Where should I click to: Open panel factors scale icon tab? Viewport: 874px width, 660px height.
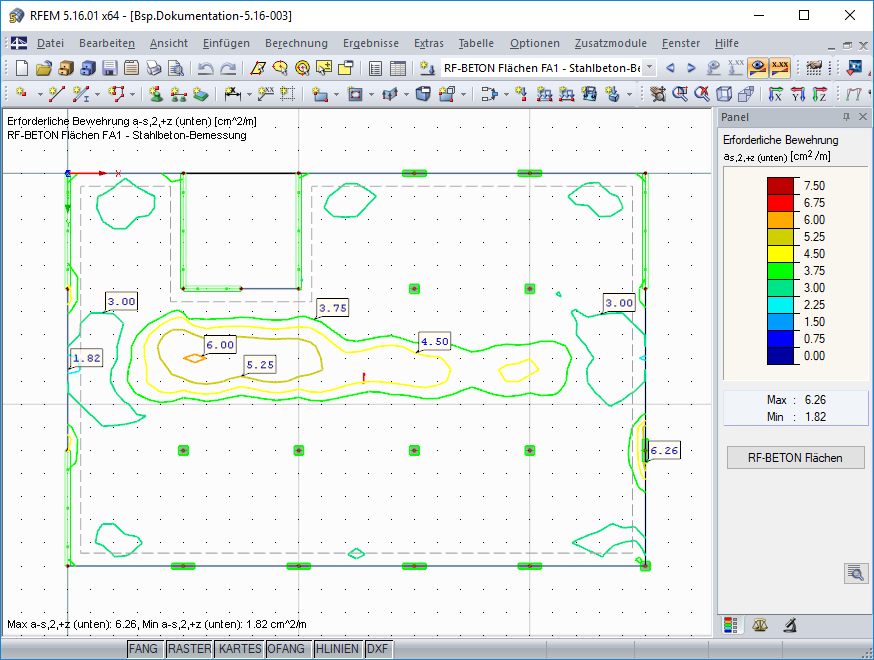[760, 625]
